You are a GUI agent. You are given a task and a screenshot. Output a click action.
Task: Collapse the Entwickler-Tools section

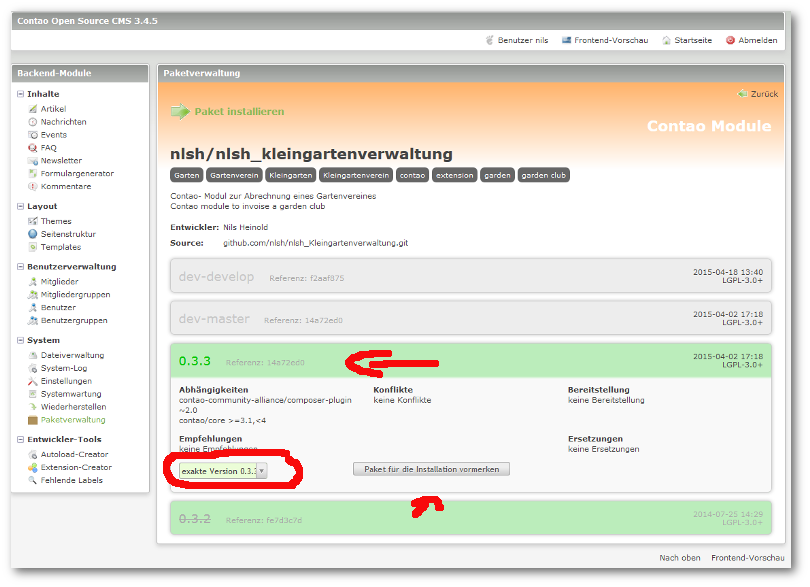[21, 439]
